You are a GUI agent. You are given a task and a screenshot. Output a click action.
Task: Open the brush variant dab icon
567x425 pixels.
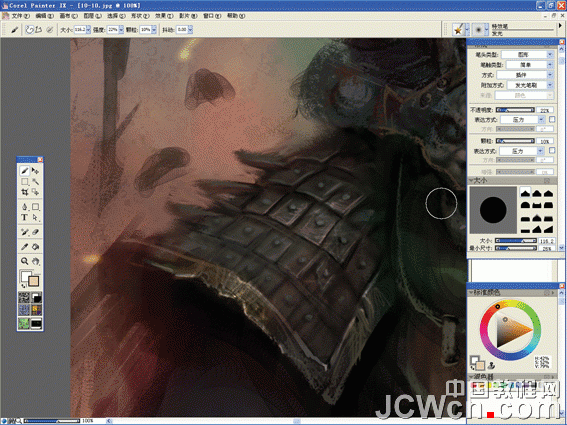point(478,29)
